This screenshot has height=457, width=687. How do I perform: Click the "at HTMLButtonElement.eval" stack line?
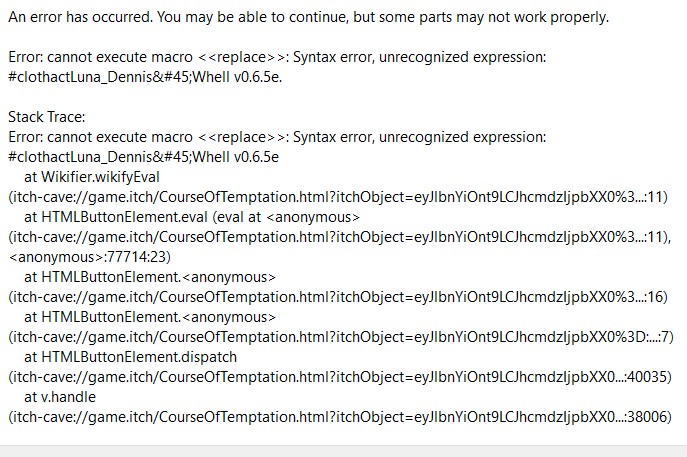pos(192,217)
